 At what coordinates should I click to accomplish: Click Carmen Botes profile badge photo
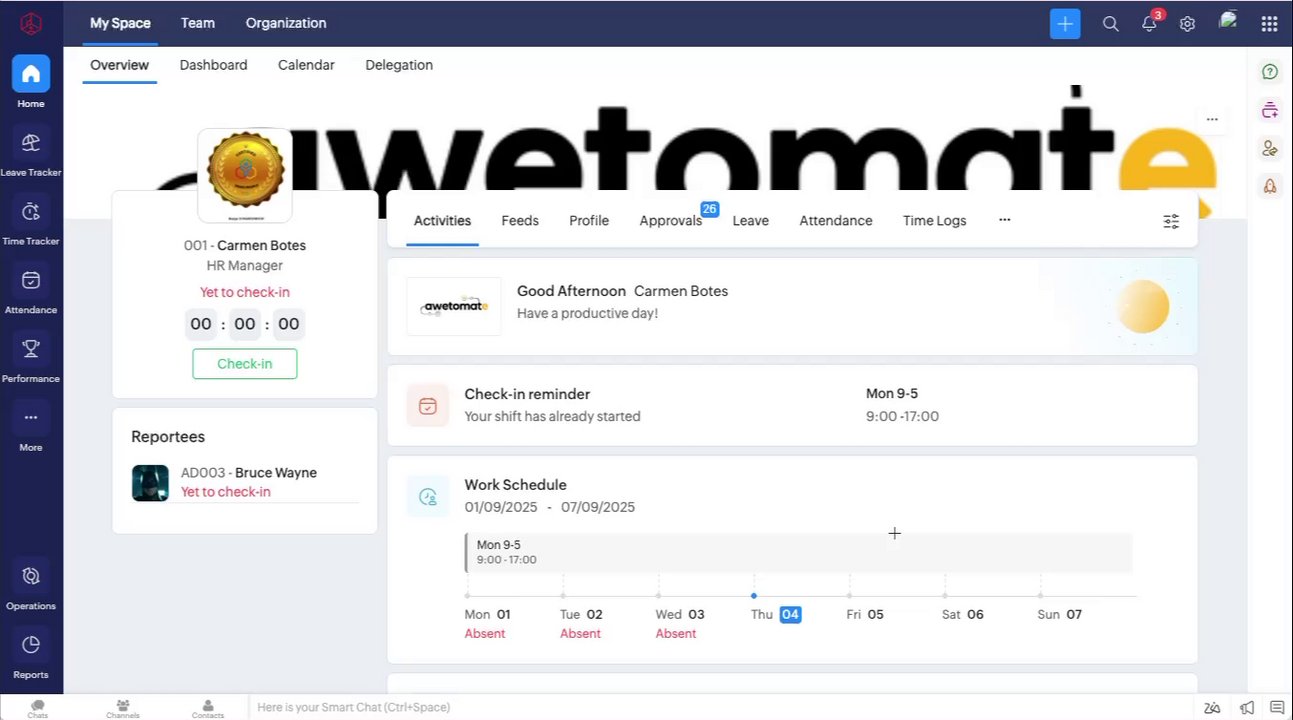245,174
